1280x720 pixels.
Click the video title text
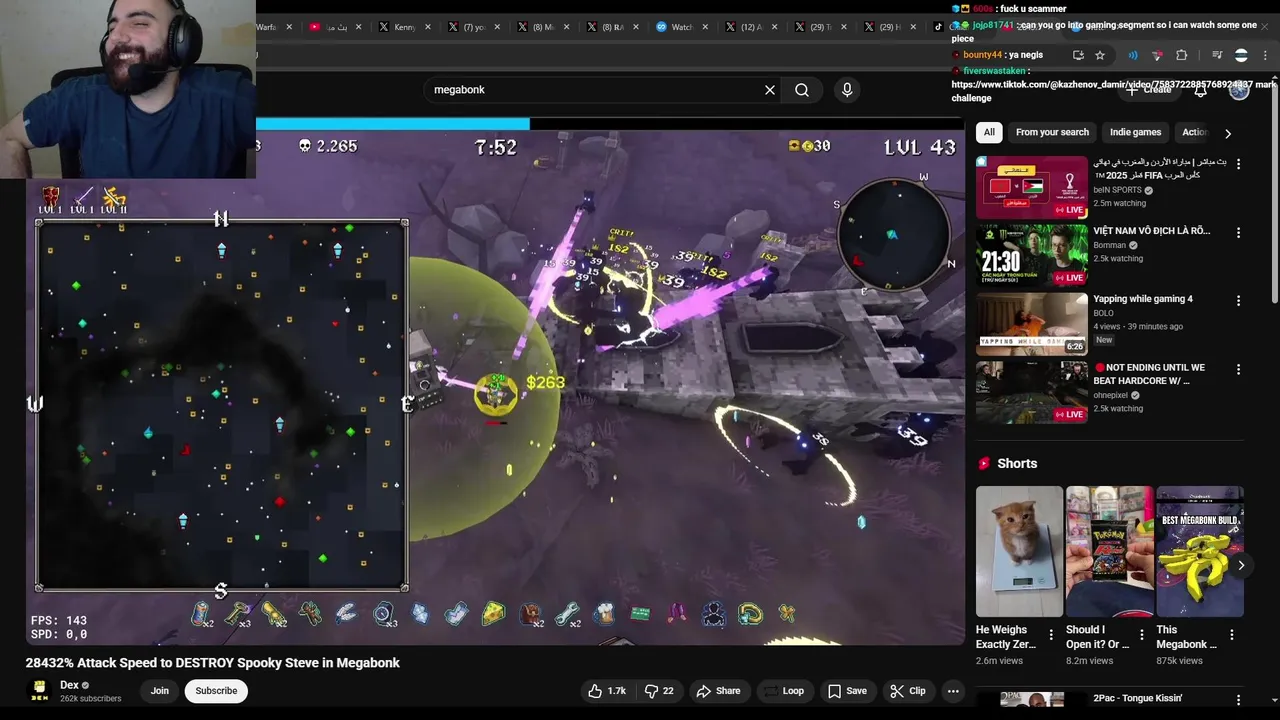[212, 662]
